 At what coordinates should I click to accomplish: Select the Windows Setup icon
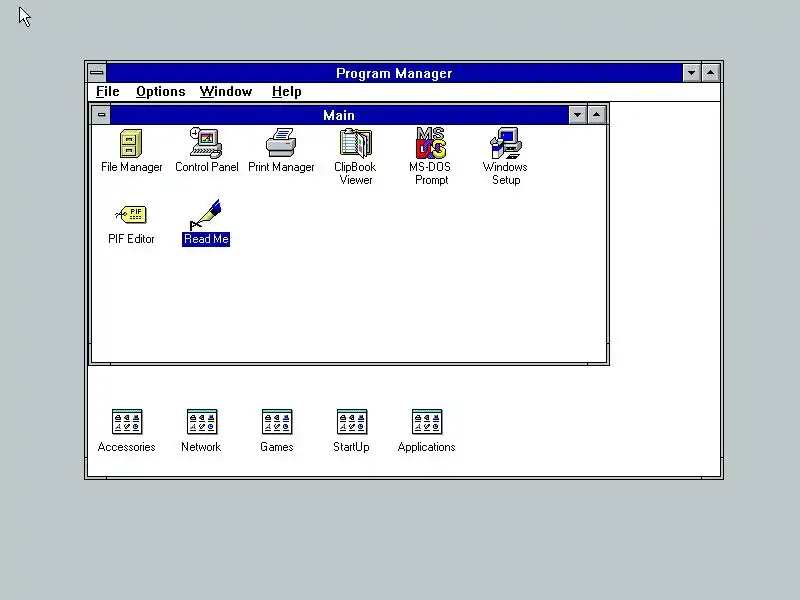[x=506, y=143]
